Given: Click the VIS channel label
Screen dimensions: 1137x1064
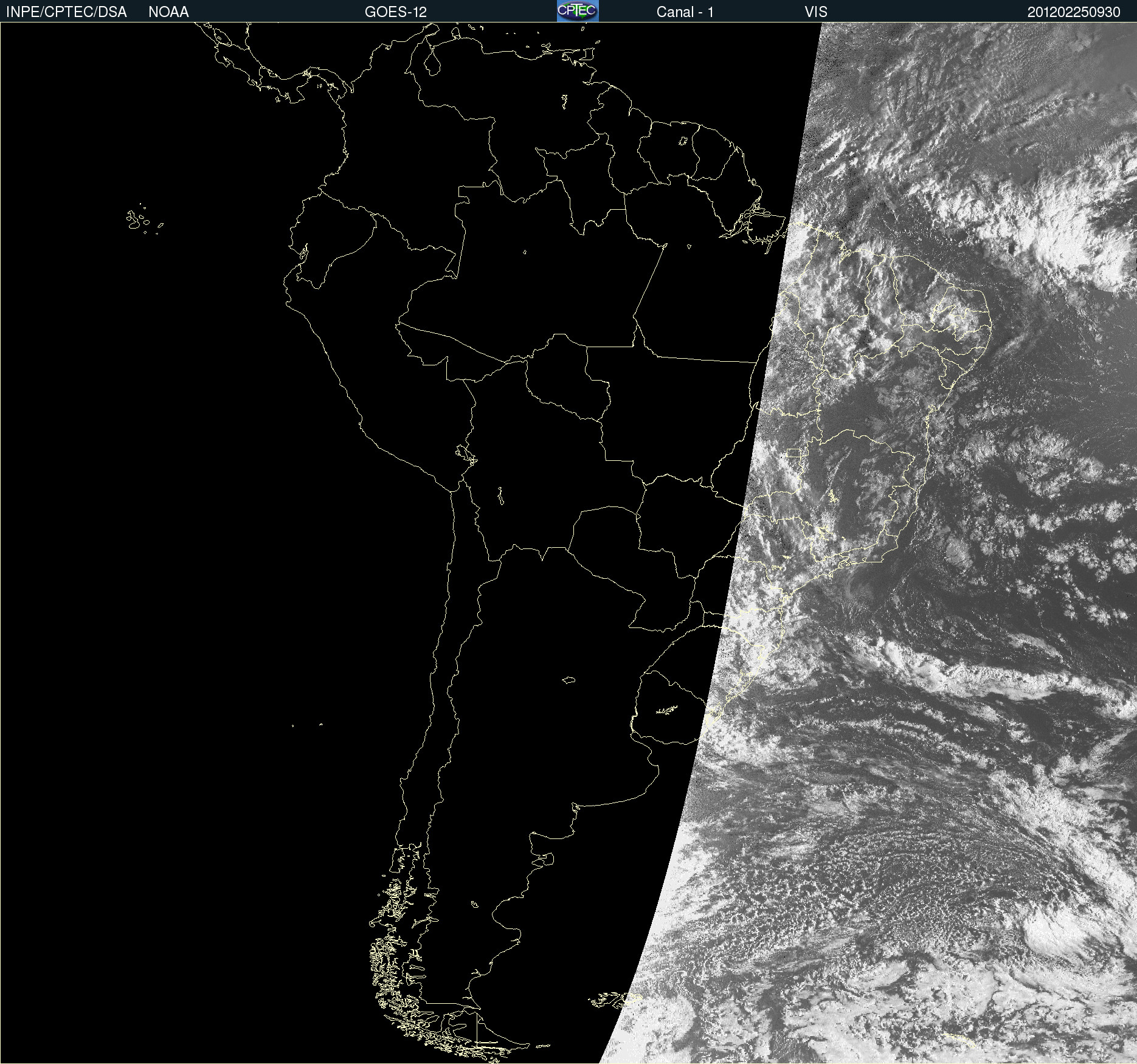Looking at the screenshot, I should point(816,12).
